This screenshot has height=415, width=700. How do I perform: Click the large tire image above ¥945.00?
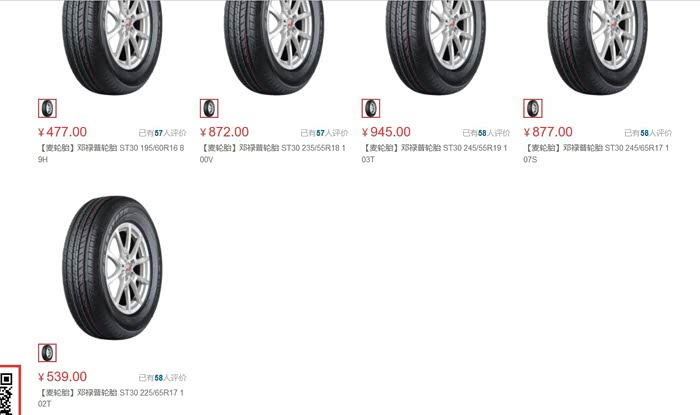[436, 47]
